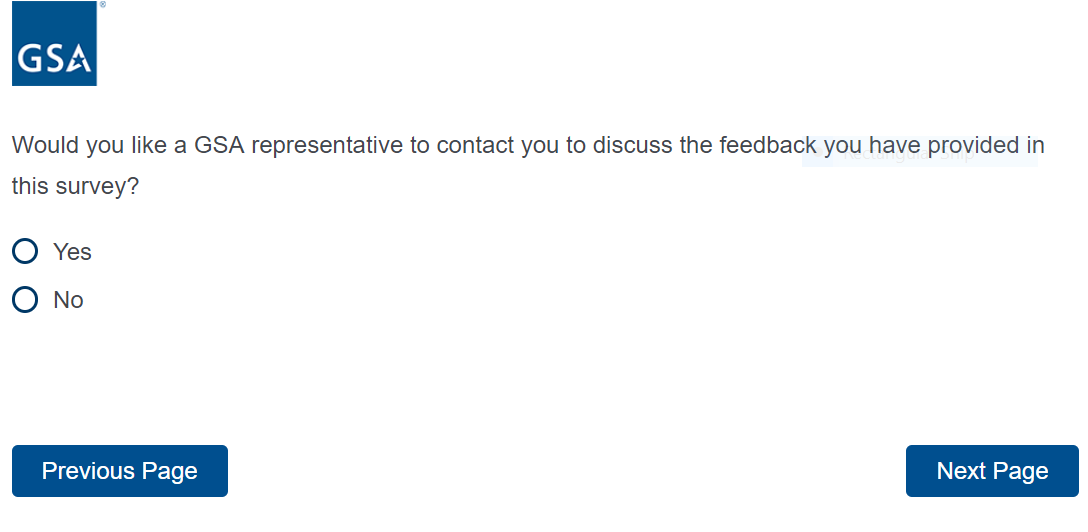Click the empty circle beside Yes

point(25,251)
